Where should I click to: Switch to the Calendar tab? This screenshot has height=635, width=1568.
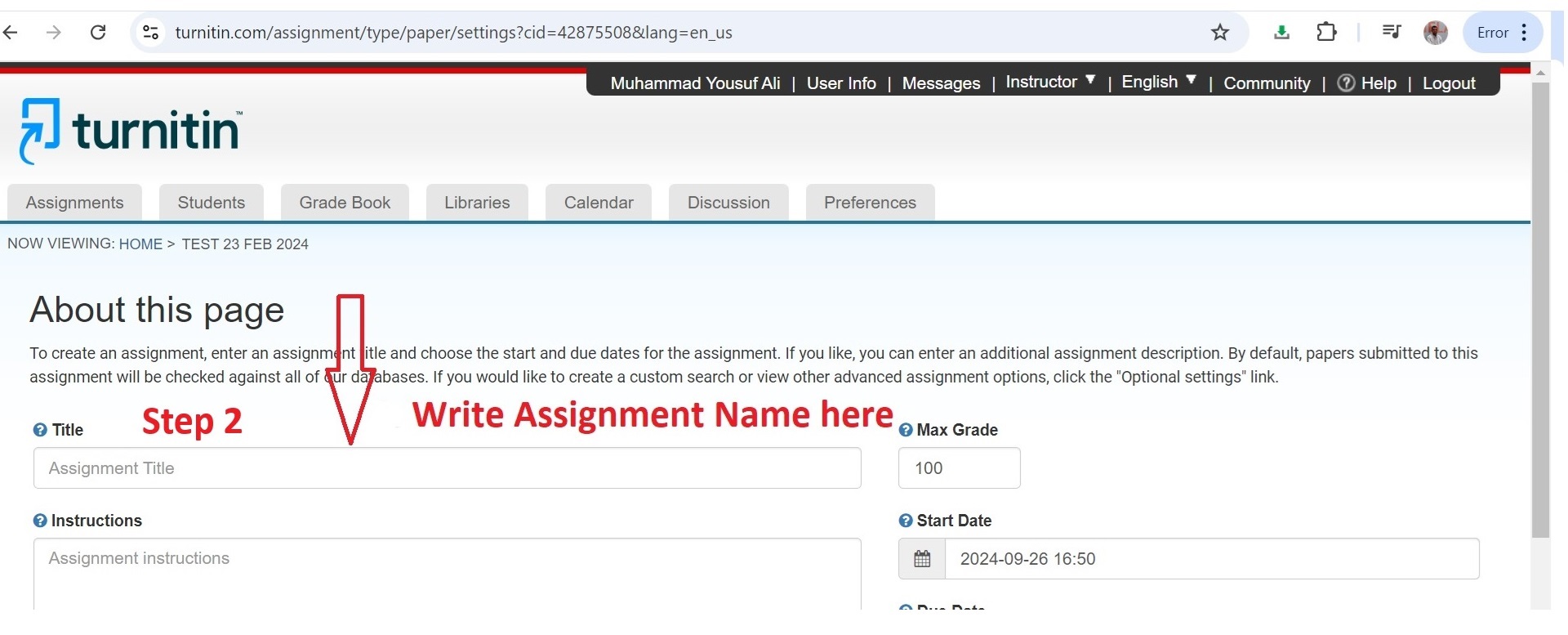(x=599, y=203)
